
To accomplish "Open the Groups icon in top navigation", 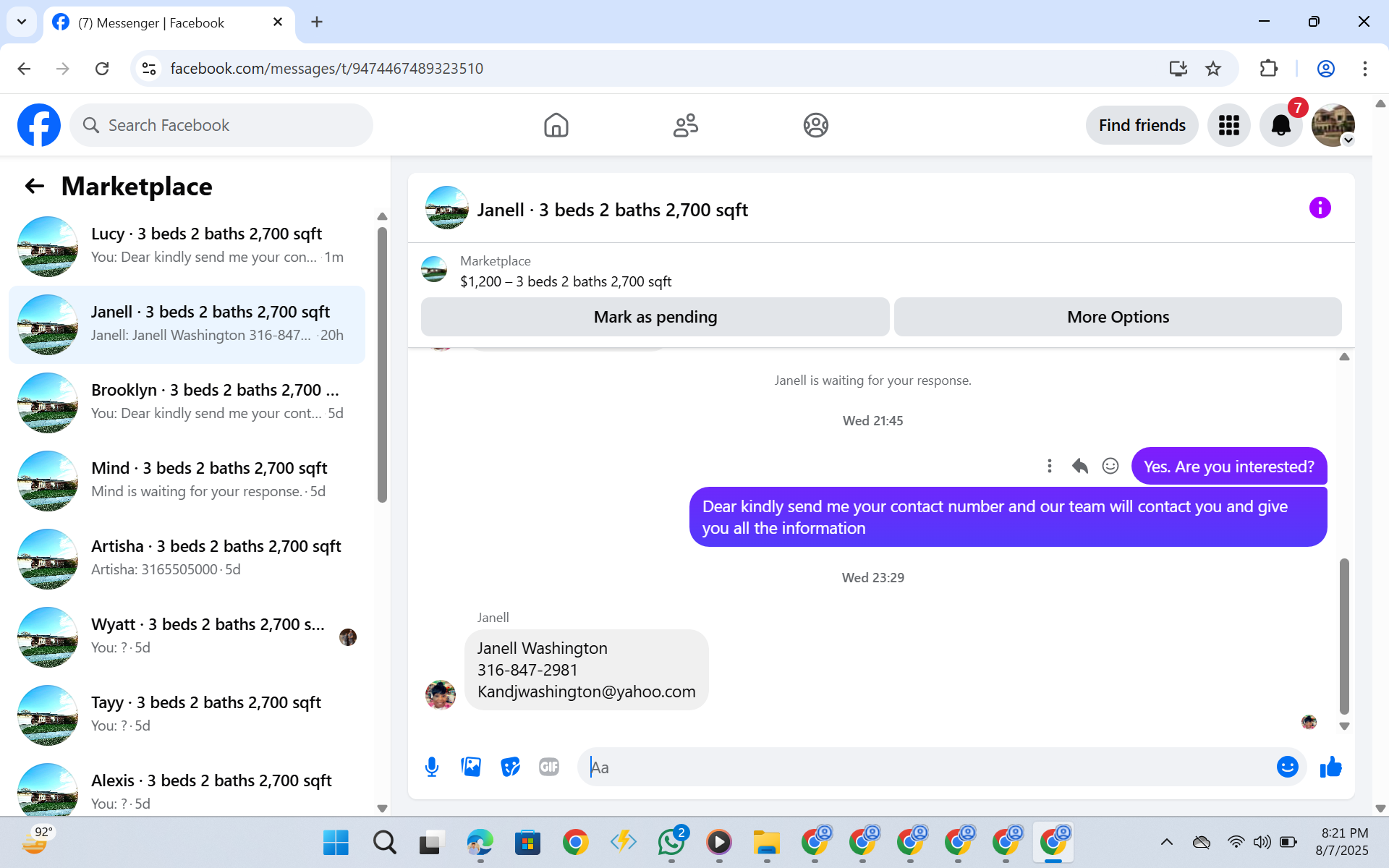I will tap(815, 125).
